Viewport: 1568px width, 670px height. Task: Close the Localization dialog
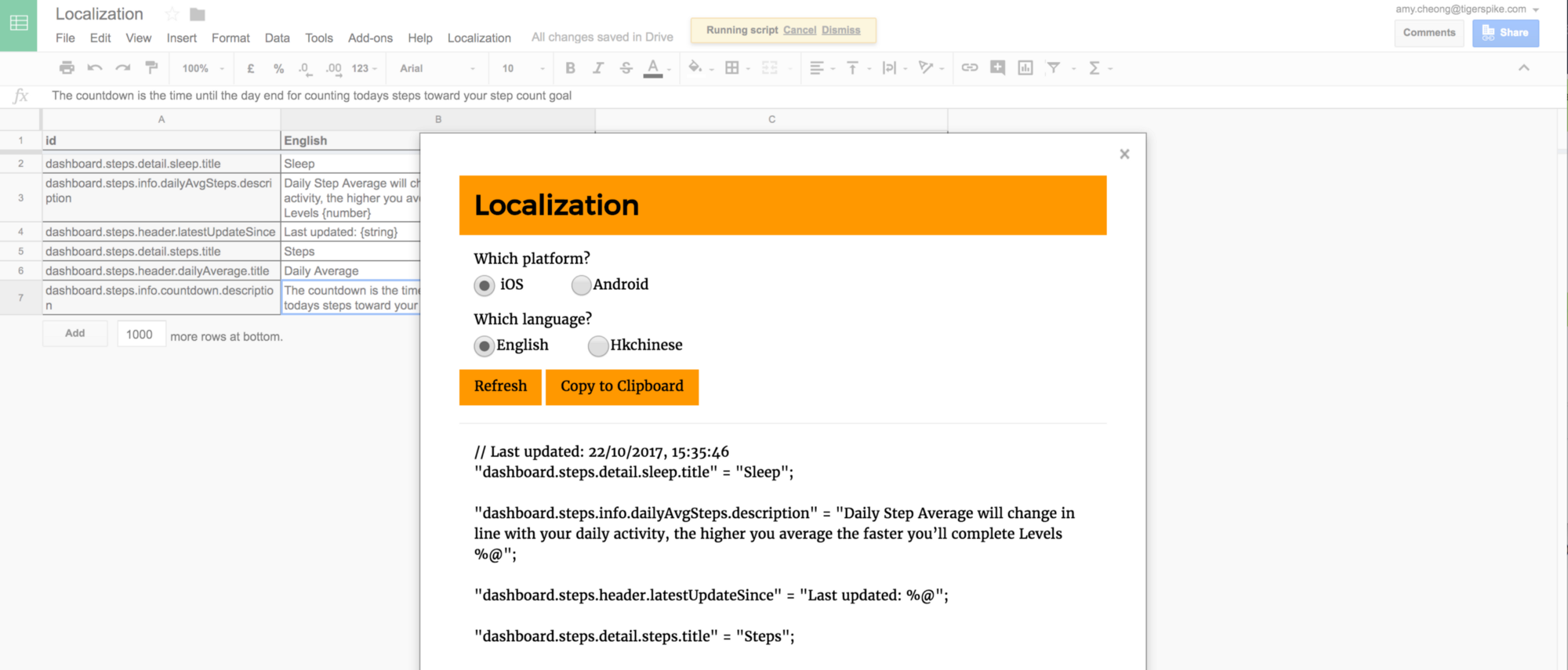[x=1124, y=154]
